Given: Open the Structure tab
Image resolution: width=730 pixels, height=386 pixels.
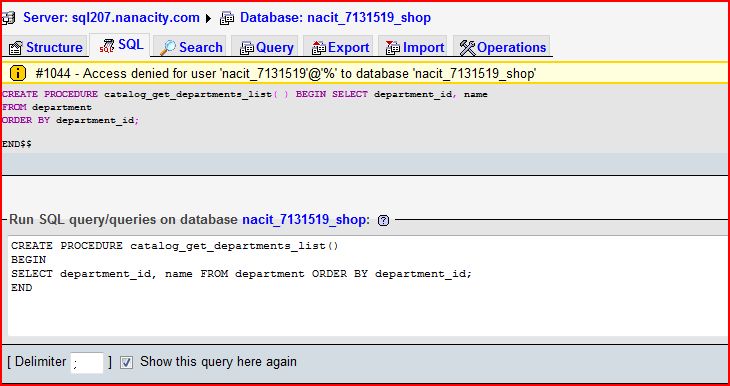Looking at the screenshot, I should [x=46, y=47].
